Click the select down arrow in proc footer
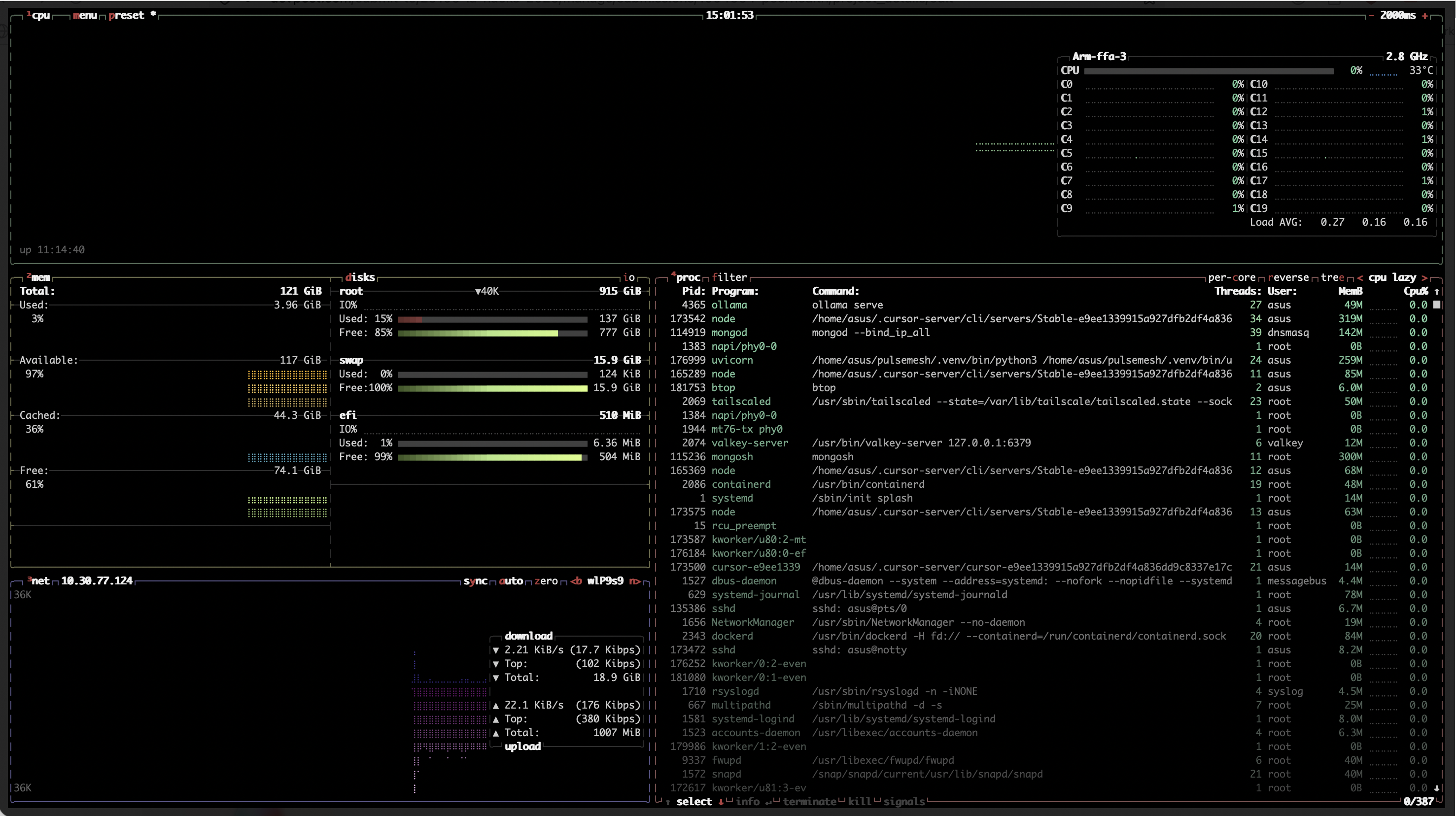 (x=721, y=802)
